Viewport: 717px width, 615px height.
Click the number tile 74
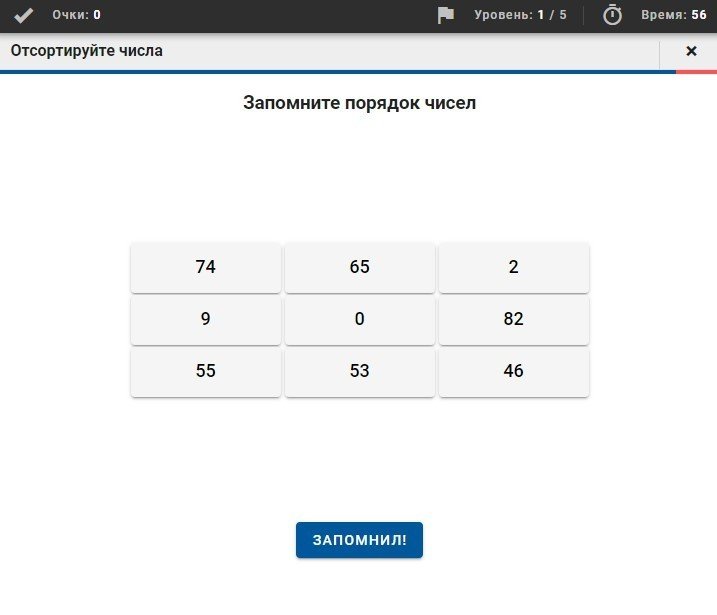205,267
